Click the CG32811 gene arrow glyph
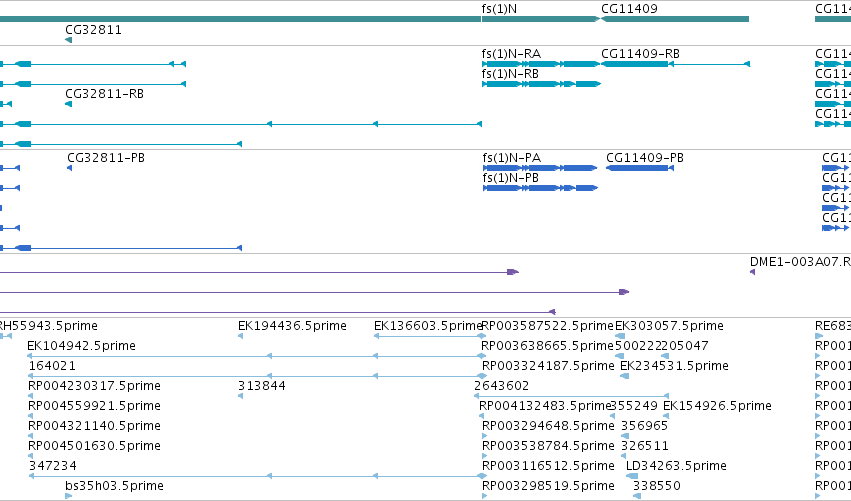Image resolution: width=851 pixels, height=501 pixels. pos(68,40)
